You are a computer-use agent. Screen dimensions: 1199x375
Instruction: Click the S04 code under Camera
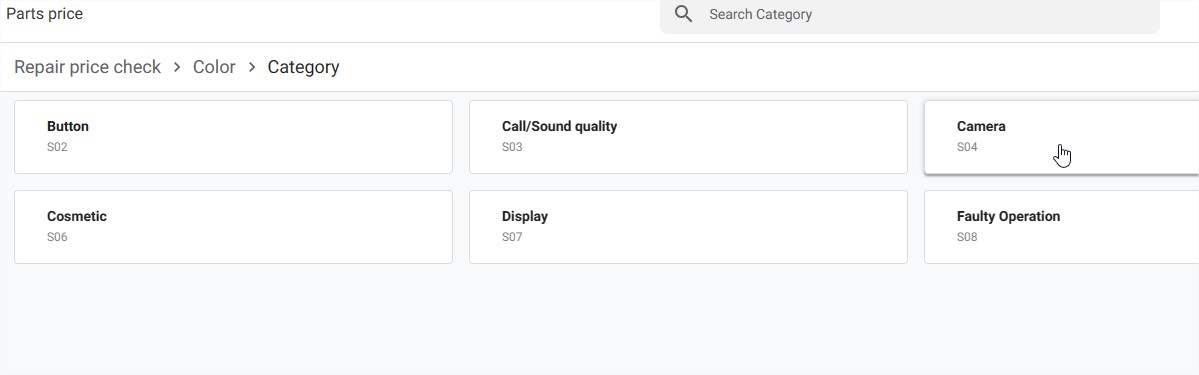pyautogui.click(x=967, y=147)
